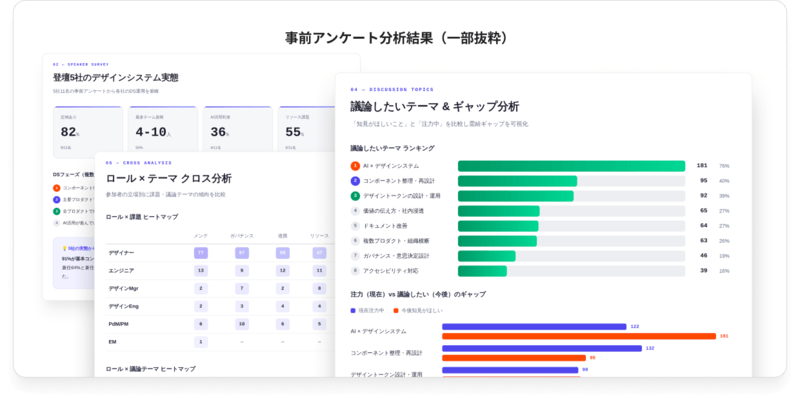Click the エンジニア row label

pyautogui.click(x=121, y=271)
